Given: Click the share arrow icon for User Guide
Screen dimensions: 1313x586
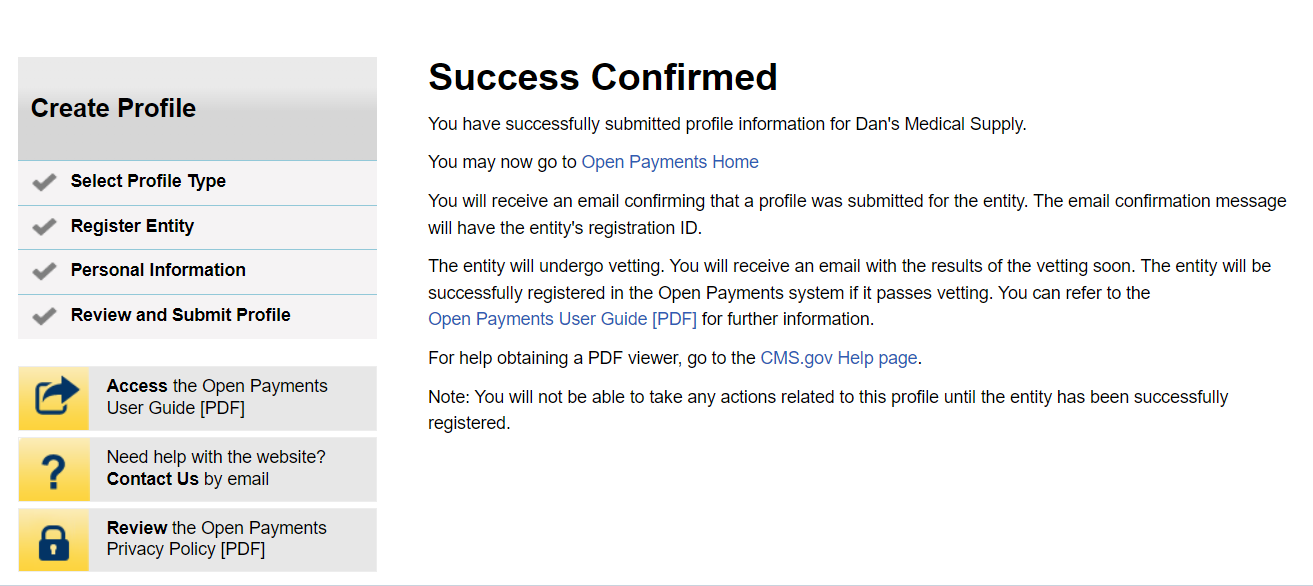Looking at the screenshot, I should point(54,398).
